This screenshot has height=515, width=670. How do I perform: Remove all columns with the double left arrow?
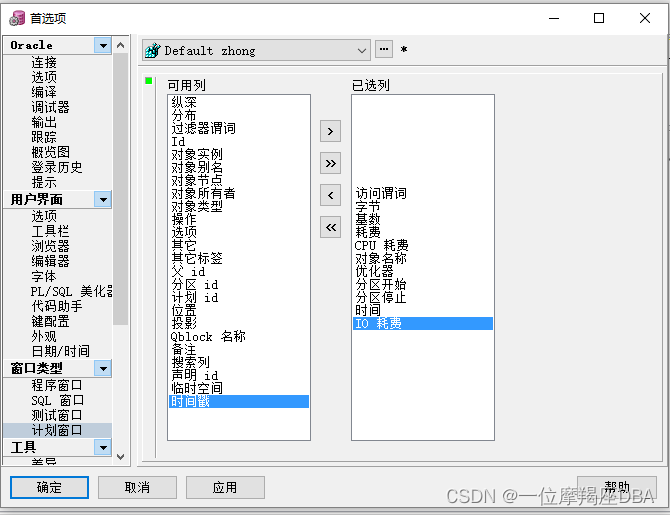click(x=330, y=227)
